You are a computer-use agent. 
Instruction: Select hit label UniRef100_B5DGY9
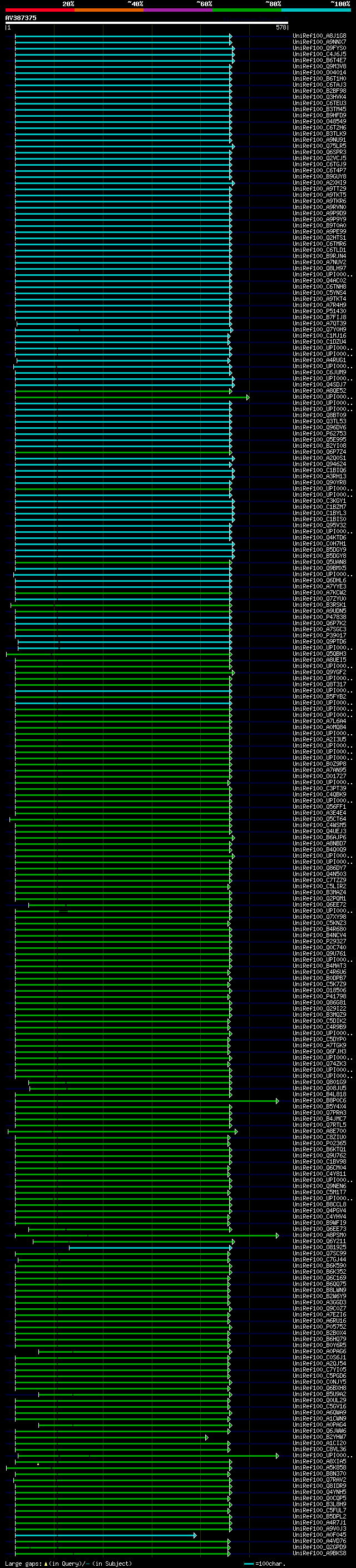coord(319,550)
